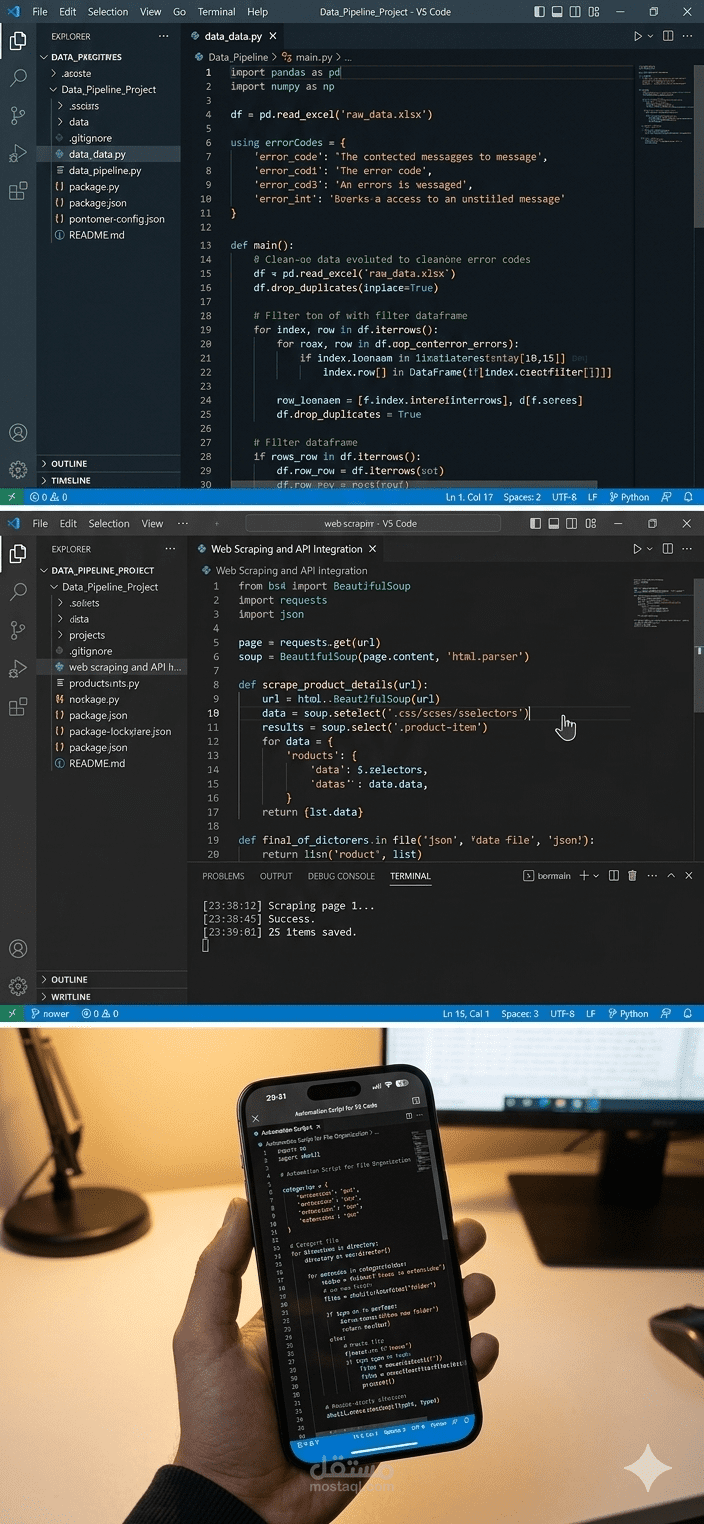The height and width of the screenshot is (1524, 704).
Task: Change Python language mode in Data_Pipeline_Project window
Action: point(629,497)
